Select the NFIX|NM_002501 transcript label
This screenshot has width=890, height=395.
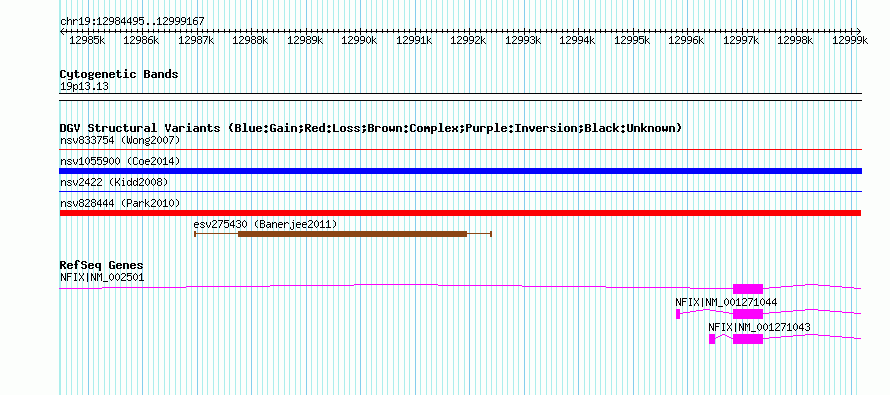[102, 278]
